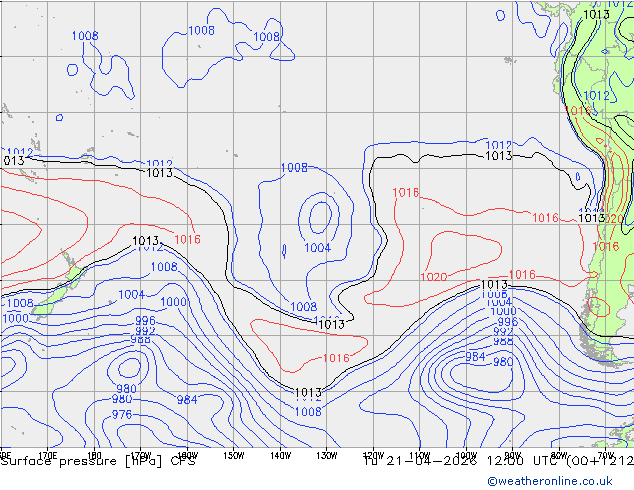634x490 pixels.
Task: Click the 'Surface pressure [hPa] CFS' caption
Action: (x=98, y=461)
